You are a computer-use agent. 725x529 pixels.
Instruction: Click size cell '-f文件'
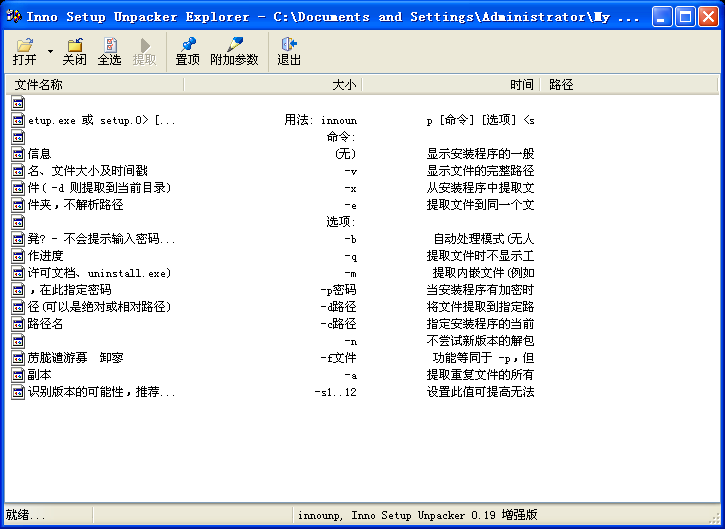click(x=338, y=358)
